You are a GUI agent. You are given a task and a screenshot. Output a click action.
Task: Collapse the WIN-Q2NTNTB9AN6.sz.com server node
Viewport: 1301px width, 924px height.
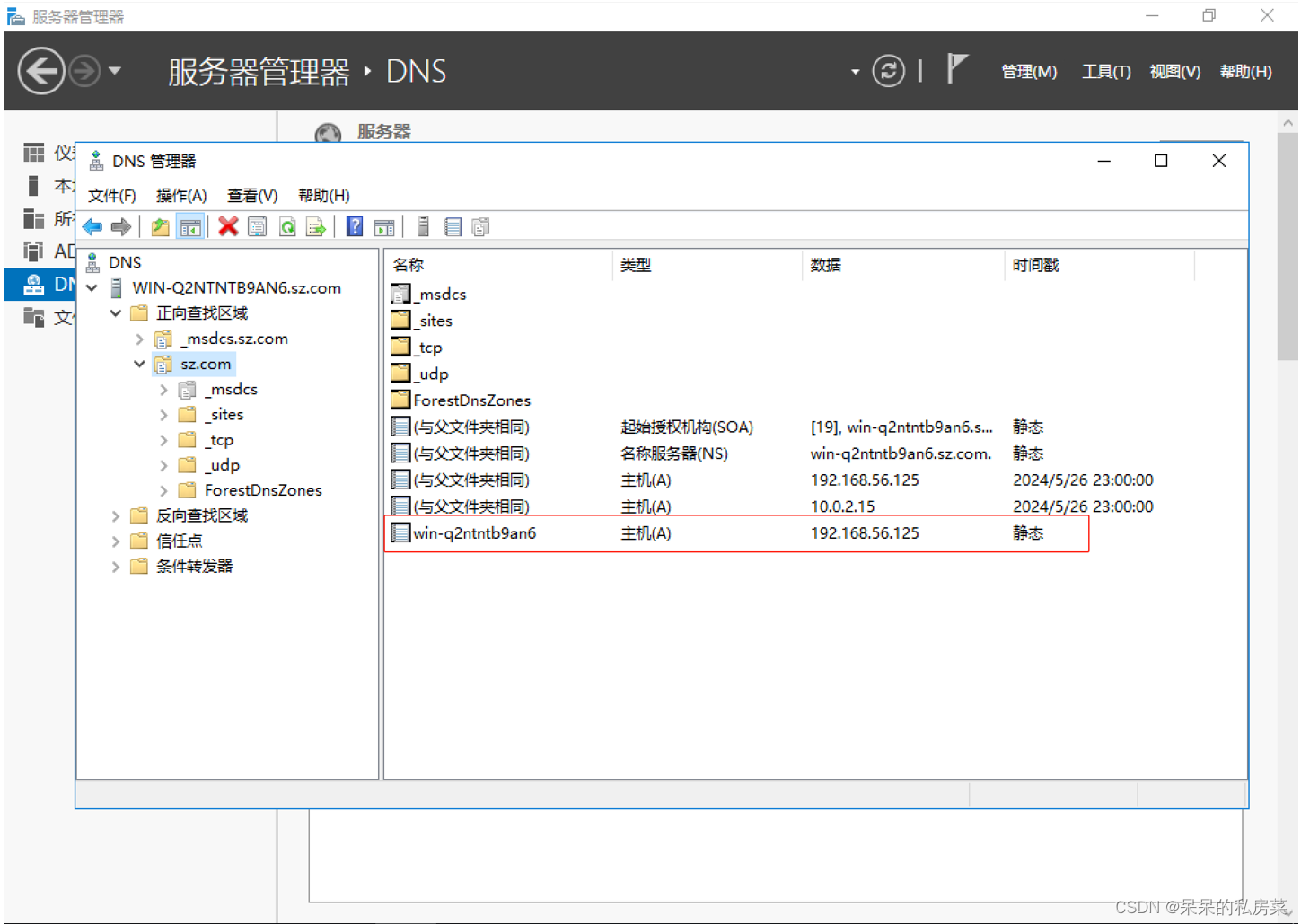point(92,288)
